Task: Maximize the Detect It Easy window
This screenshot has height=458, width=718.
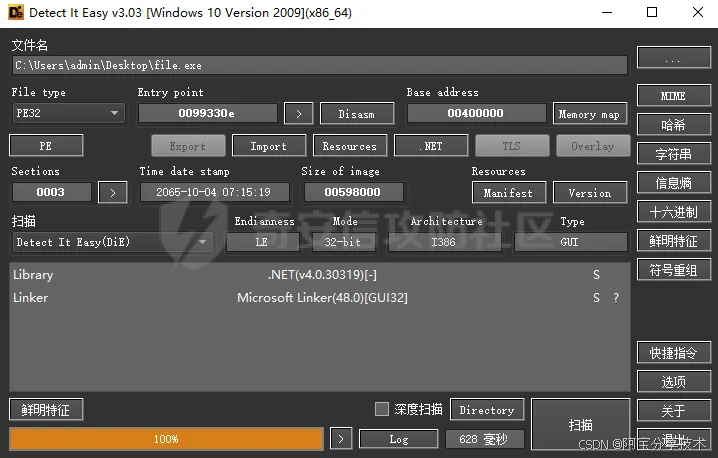Action: click(x=652, y=12)
